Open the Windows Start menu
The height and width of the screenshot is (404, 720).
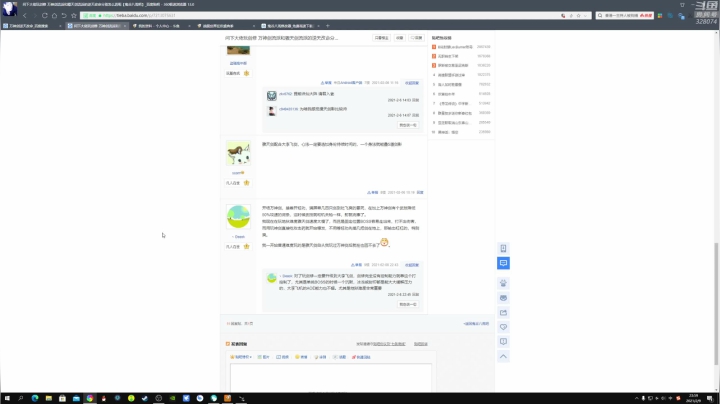coord(7,398)
